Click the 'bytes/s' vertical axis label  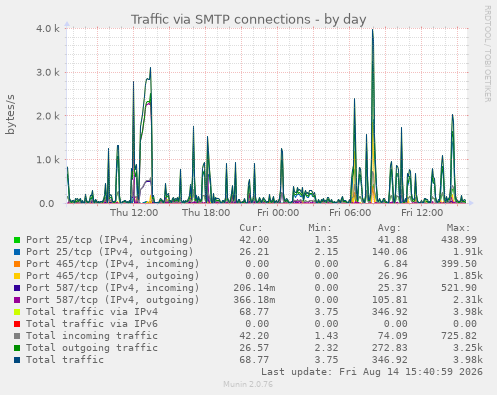[x=10, y=114]
